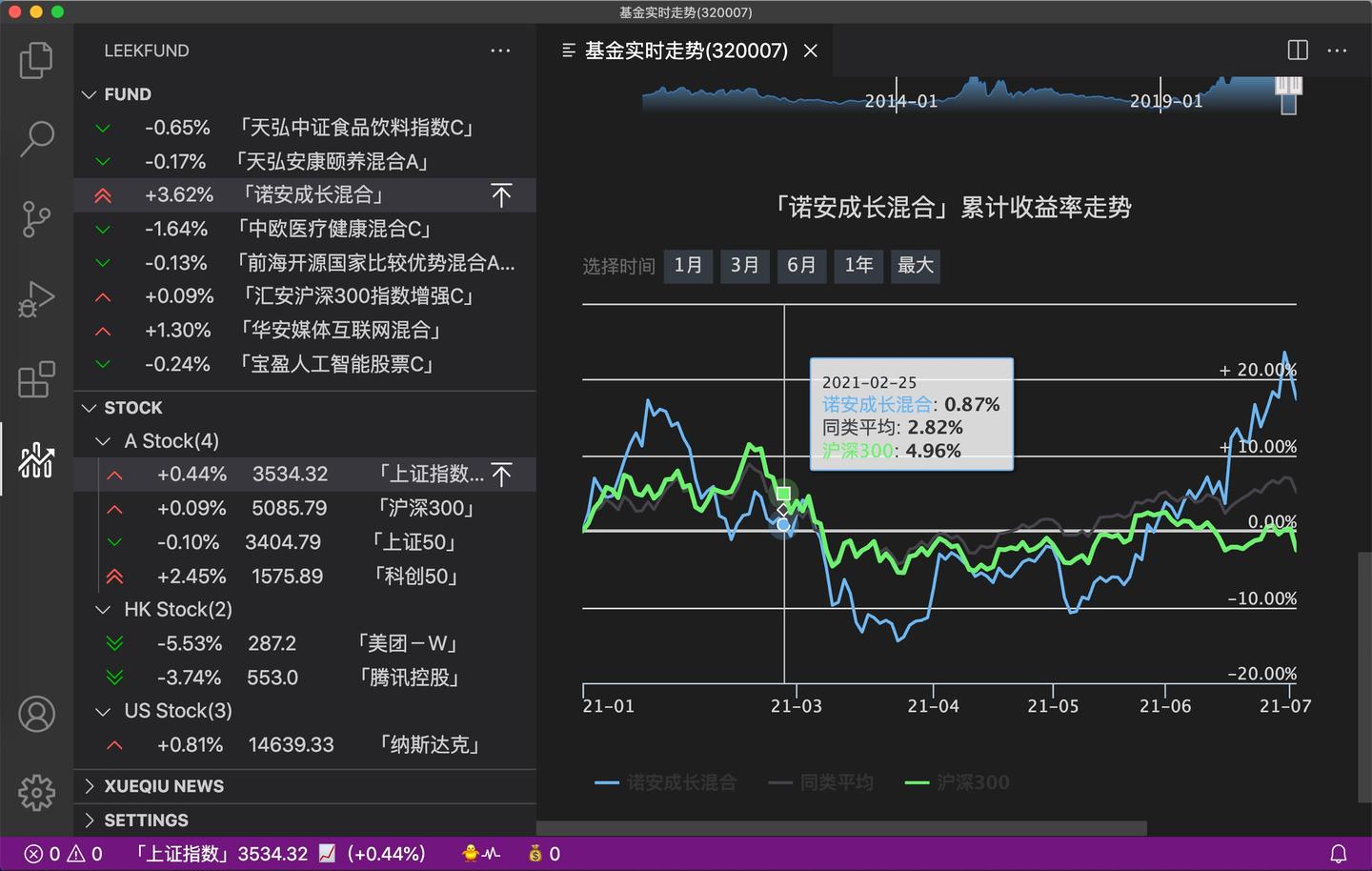This screenshot has width=1372, height=871.
Task: Toggle 沪深300 series in chart legend
Action: pyautogui.click(x=957, y=782)
